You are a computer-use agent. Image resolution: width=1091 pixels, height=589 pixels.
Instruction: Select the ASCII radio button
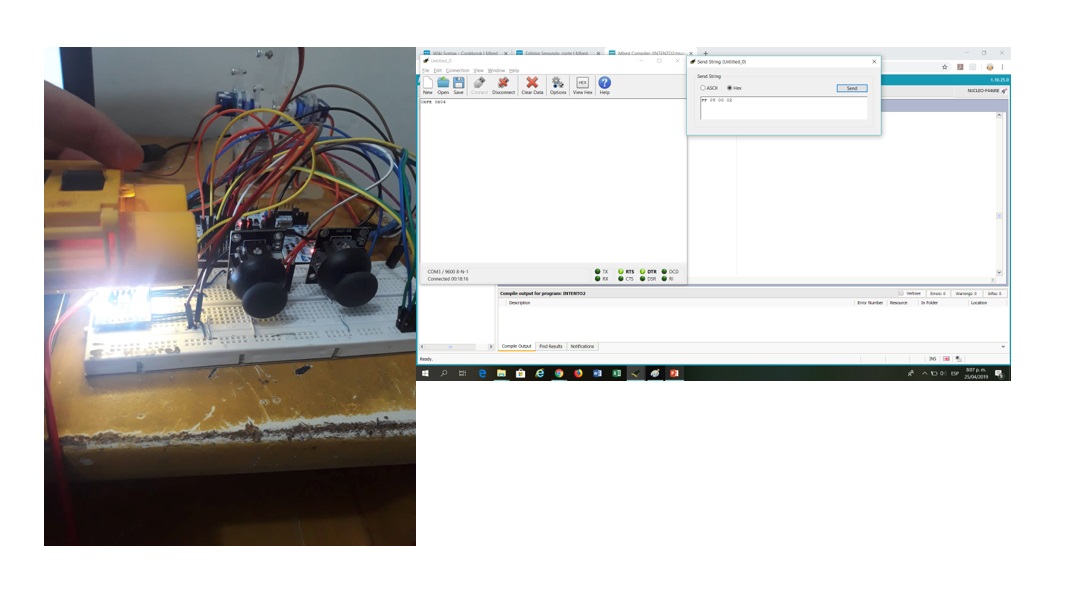coord(703,88)
